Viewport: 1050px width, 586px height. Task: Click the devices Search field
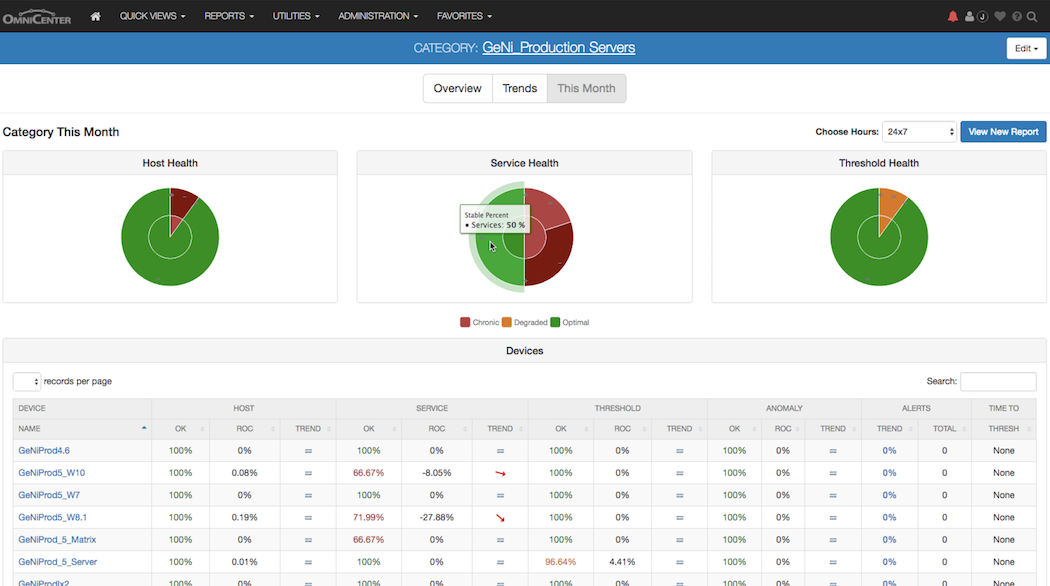tap(998, 381)
